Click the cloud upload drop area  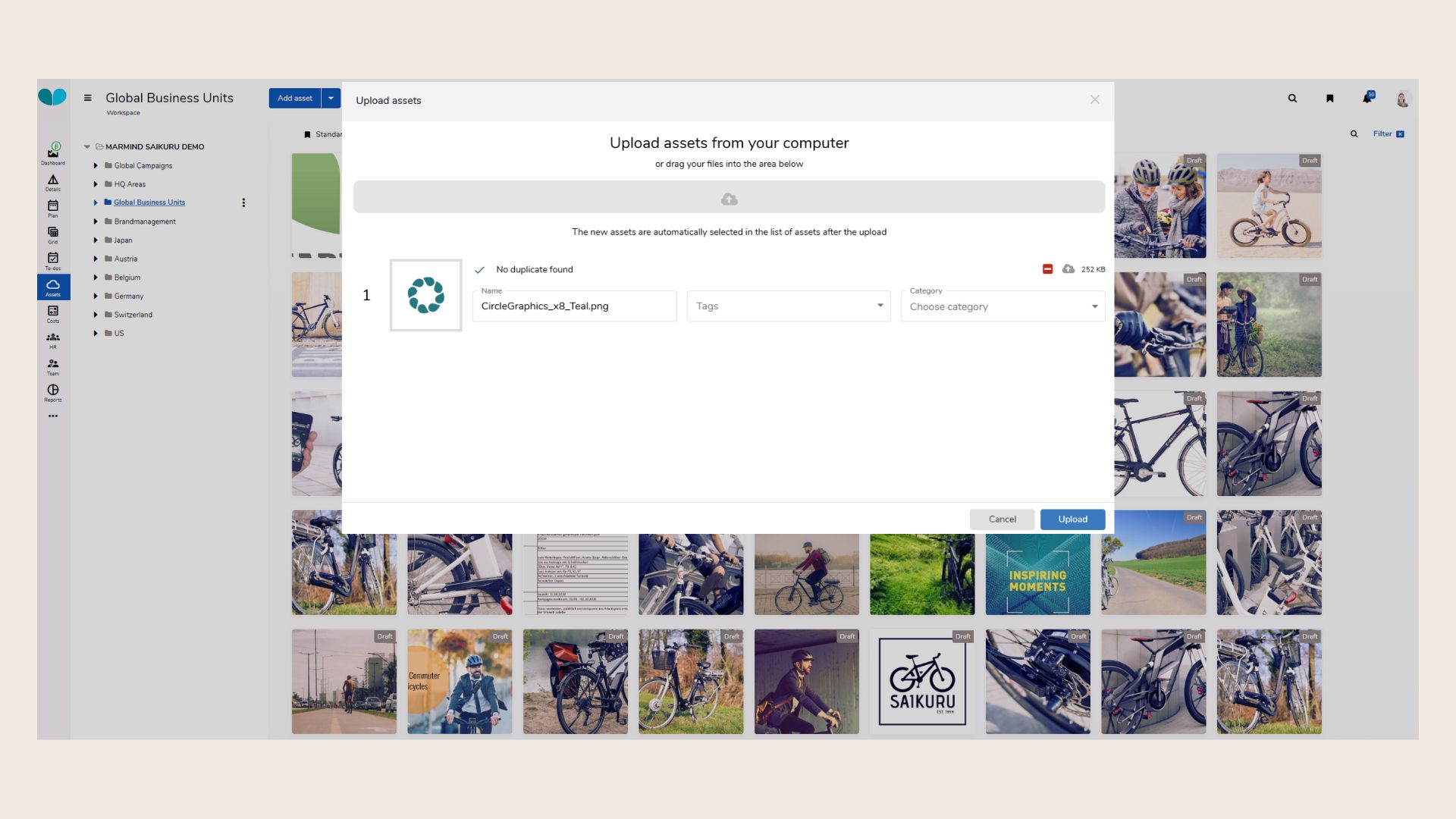click(729, 198)
